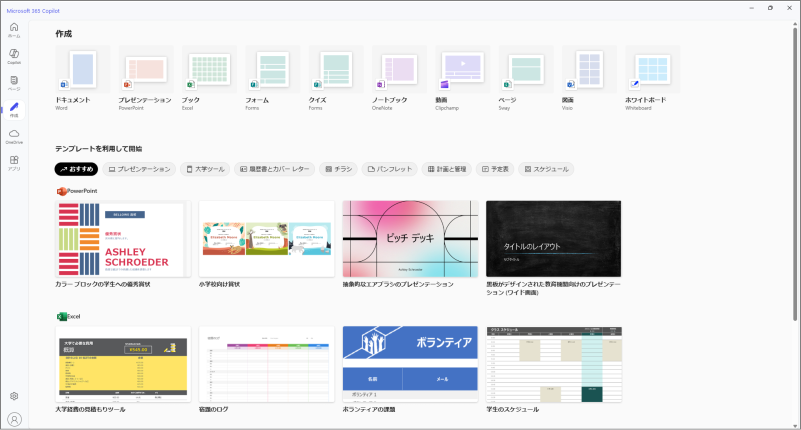The height and width of the screenshot is (430, 801).
Task: Select the チラシ template filter
Action: [338, 169]
